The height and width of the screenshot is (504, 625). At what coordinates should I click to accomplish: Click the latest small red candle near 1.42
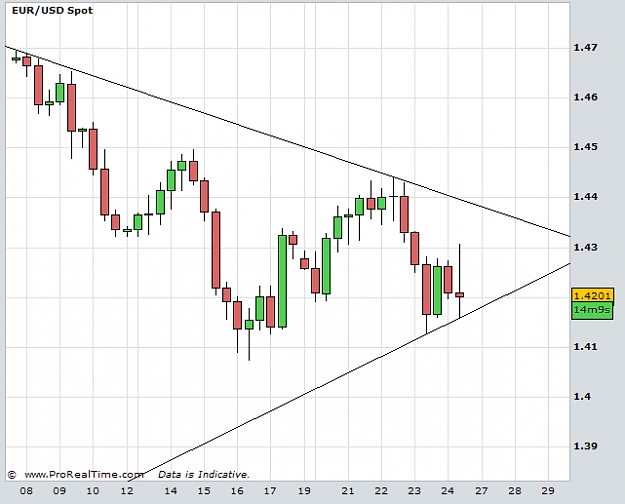(x=460, y=295)
